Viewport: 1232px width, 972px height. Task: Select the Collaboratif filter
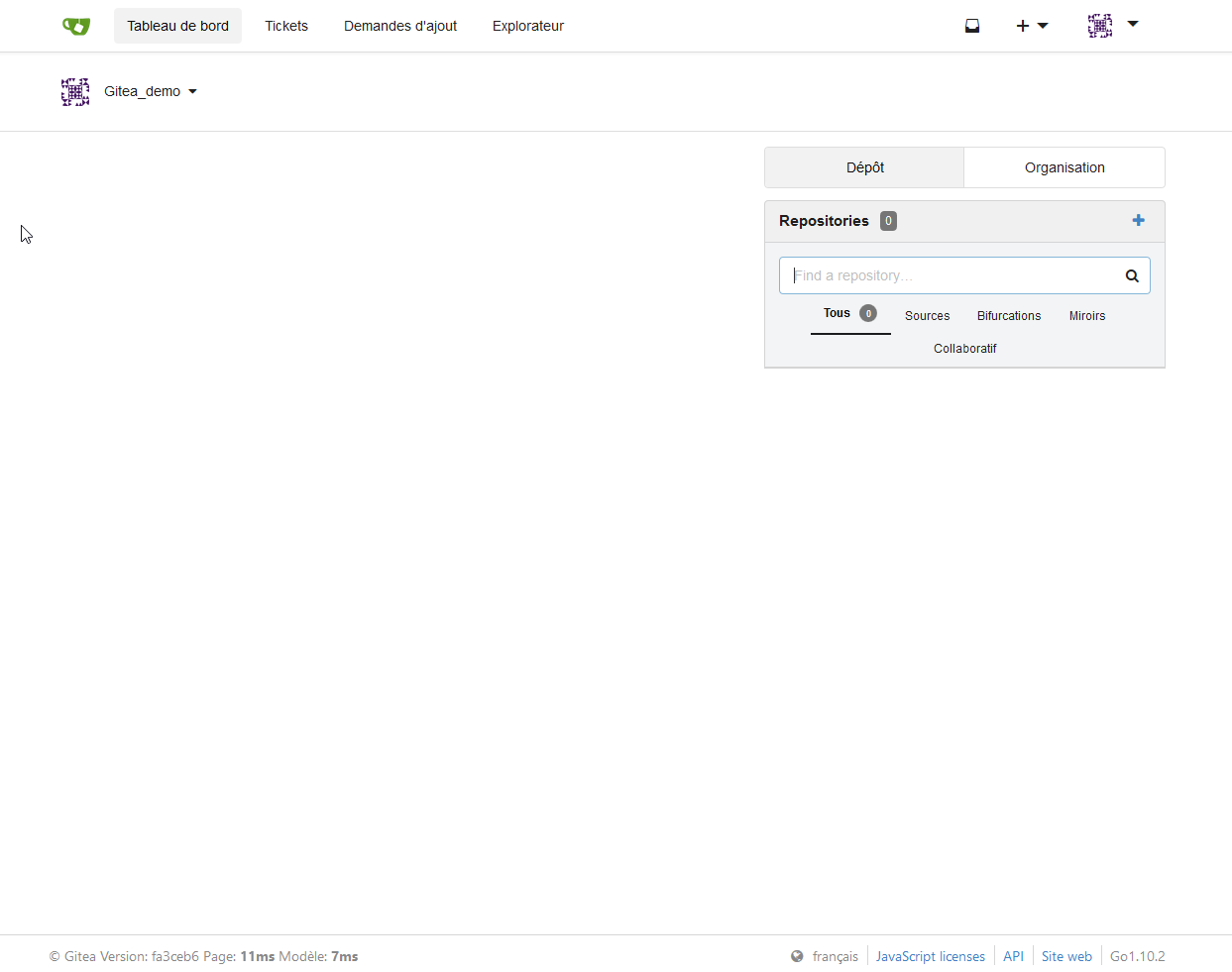(x=965, y=349)
